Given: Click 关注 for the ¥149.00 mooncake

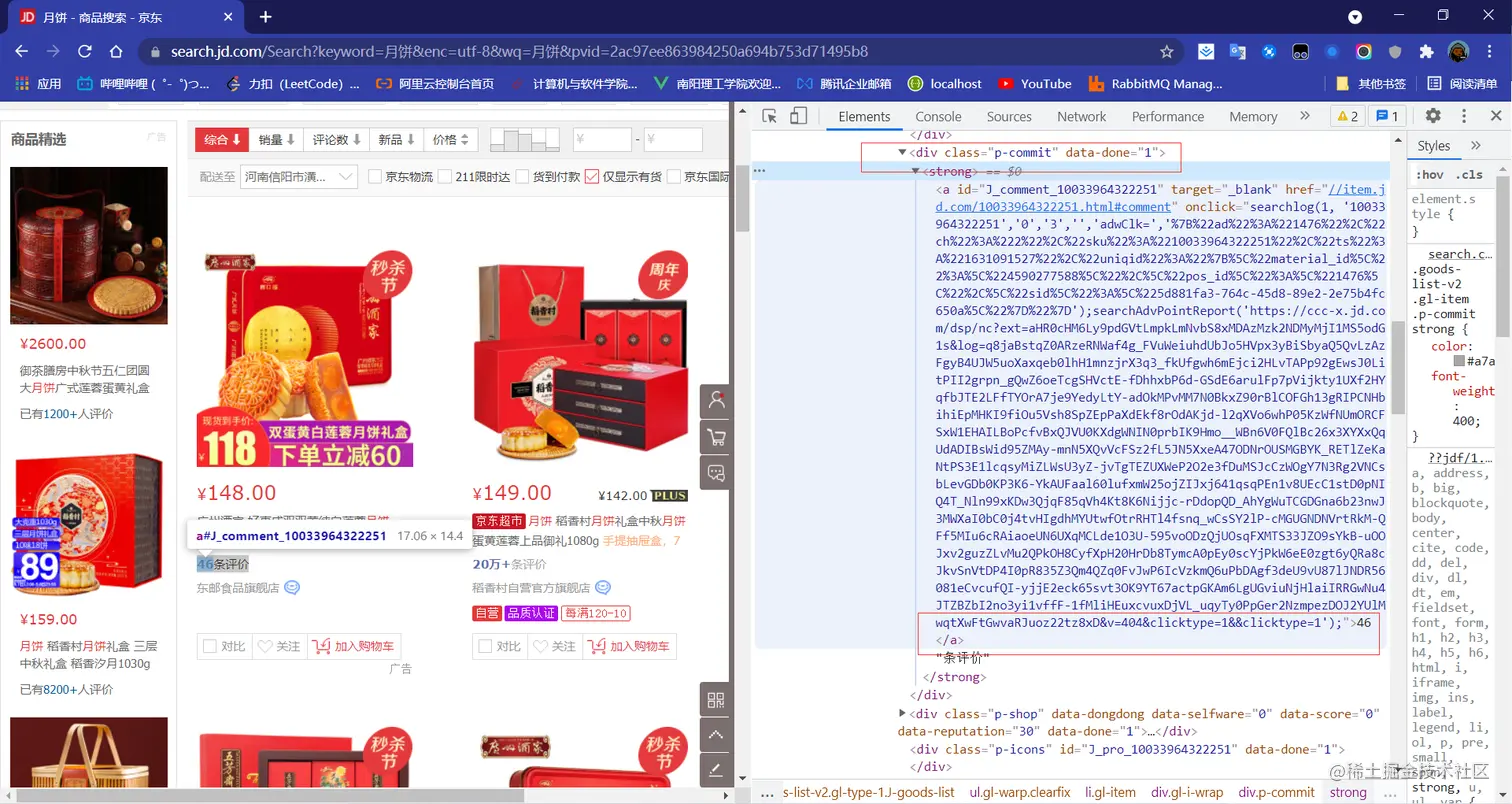Looking at the screenshot, I should click(x=556, y=647).
